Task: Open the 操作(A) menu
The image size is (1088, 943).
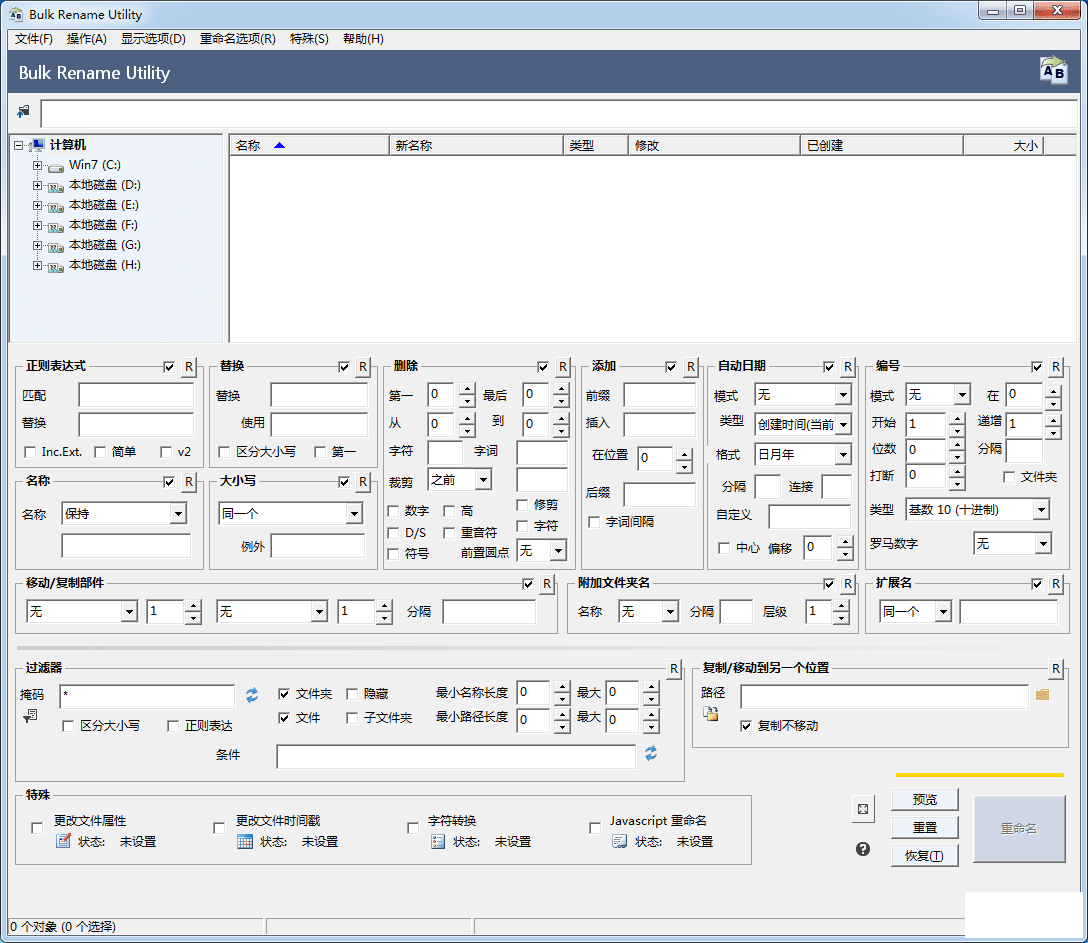Action: (87, 39)
